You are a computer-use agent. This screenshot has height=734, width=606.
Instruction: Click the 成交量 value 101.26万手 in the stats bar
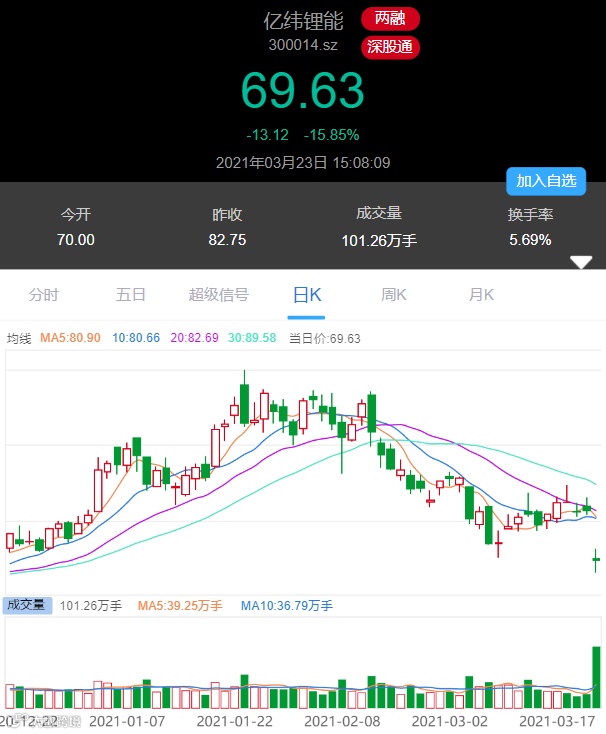[379, 241]
